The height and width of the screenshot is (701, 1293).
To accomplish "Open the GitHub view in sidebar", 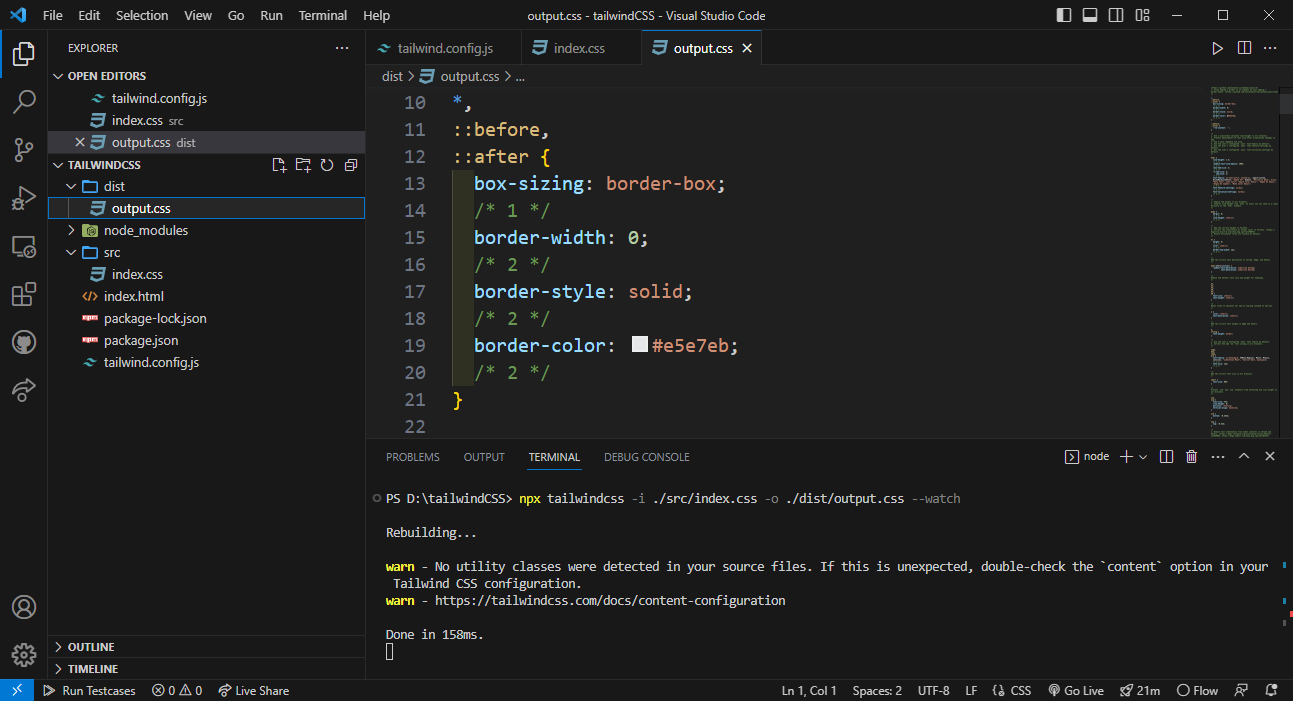I will pyautogui.click(x=24, y=343).
